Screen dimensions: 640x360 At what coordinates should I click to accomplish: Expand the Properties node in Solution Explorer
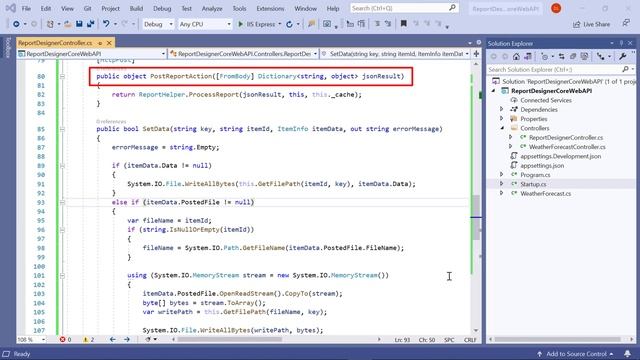point(502,119)
